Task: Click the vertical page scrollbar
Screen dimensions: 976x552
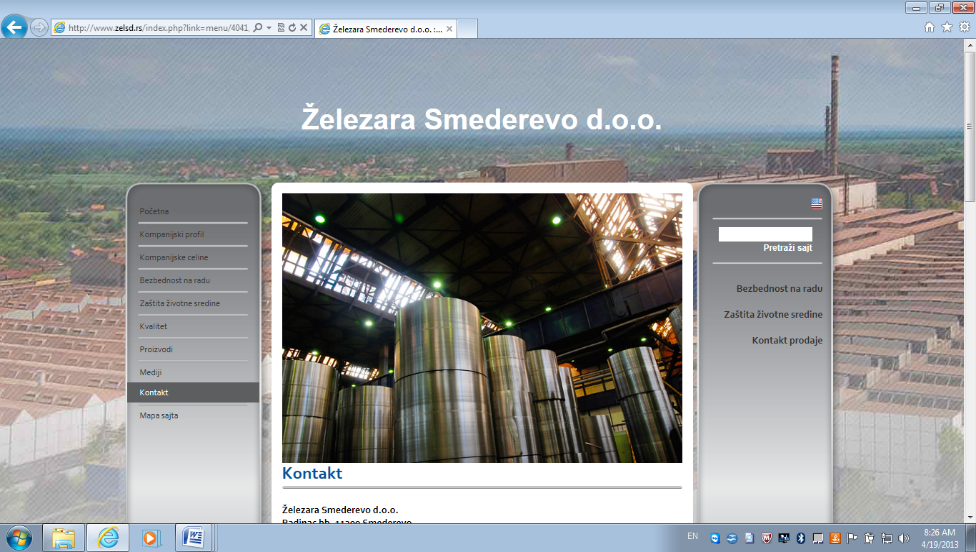Action: [969, 300]
